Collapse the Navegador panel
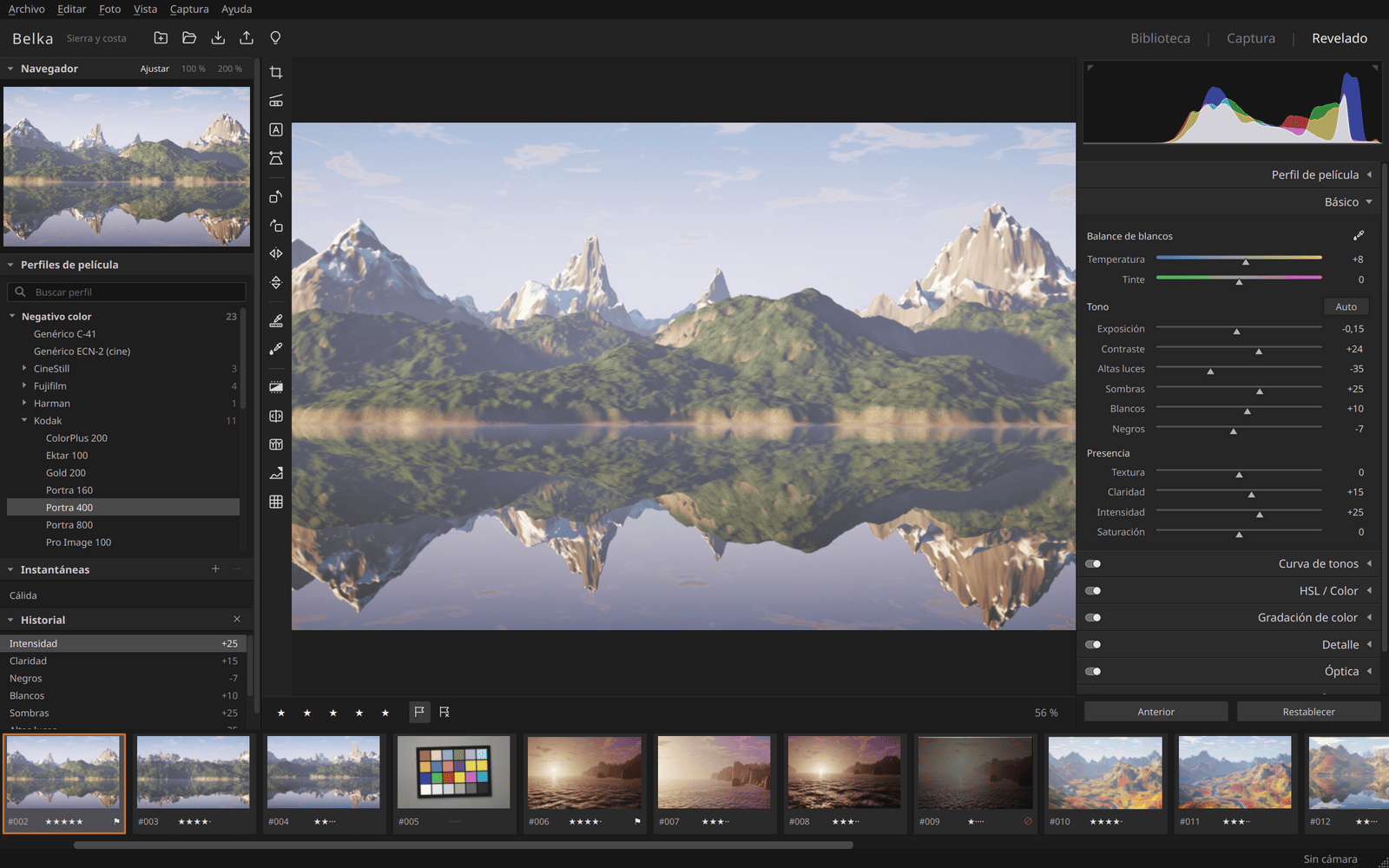Screen dimensions: 1389x868 [x=10, y=69]
